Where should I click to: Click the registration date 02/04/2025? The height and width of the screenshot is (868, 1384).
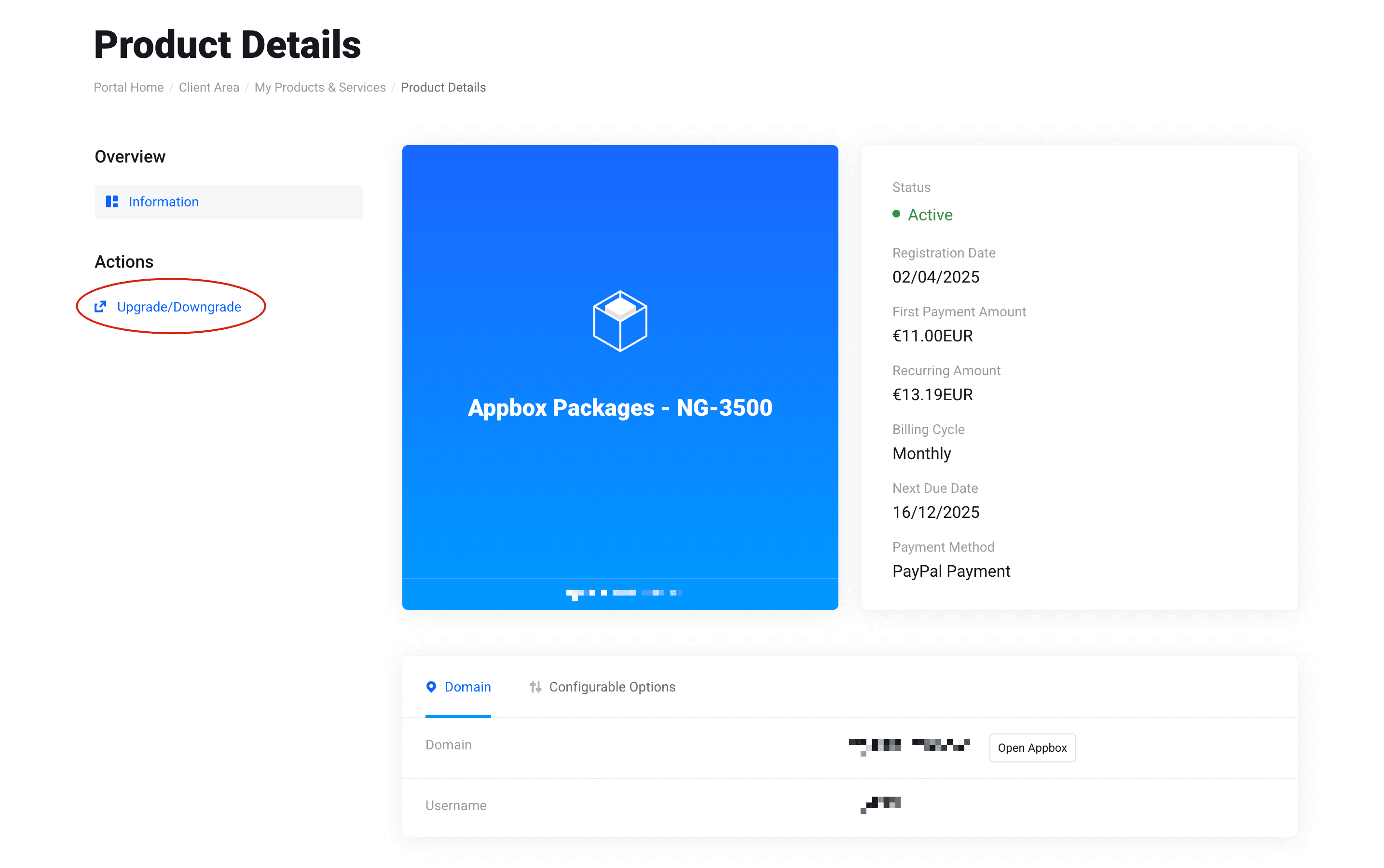point(935,277)
